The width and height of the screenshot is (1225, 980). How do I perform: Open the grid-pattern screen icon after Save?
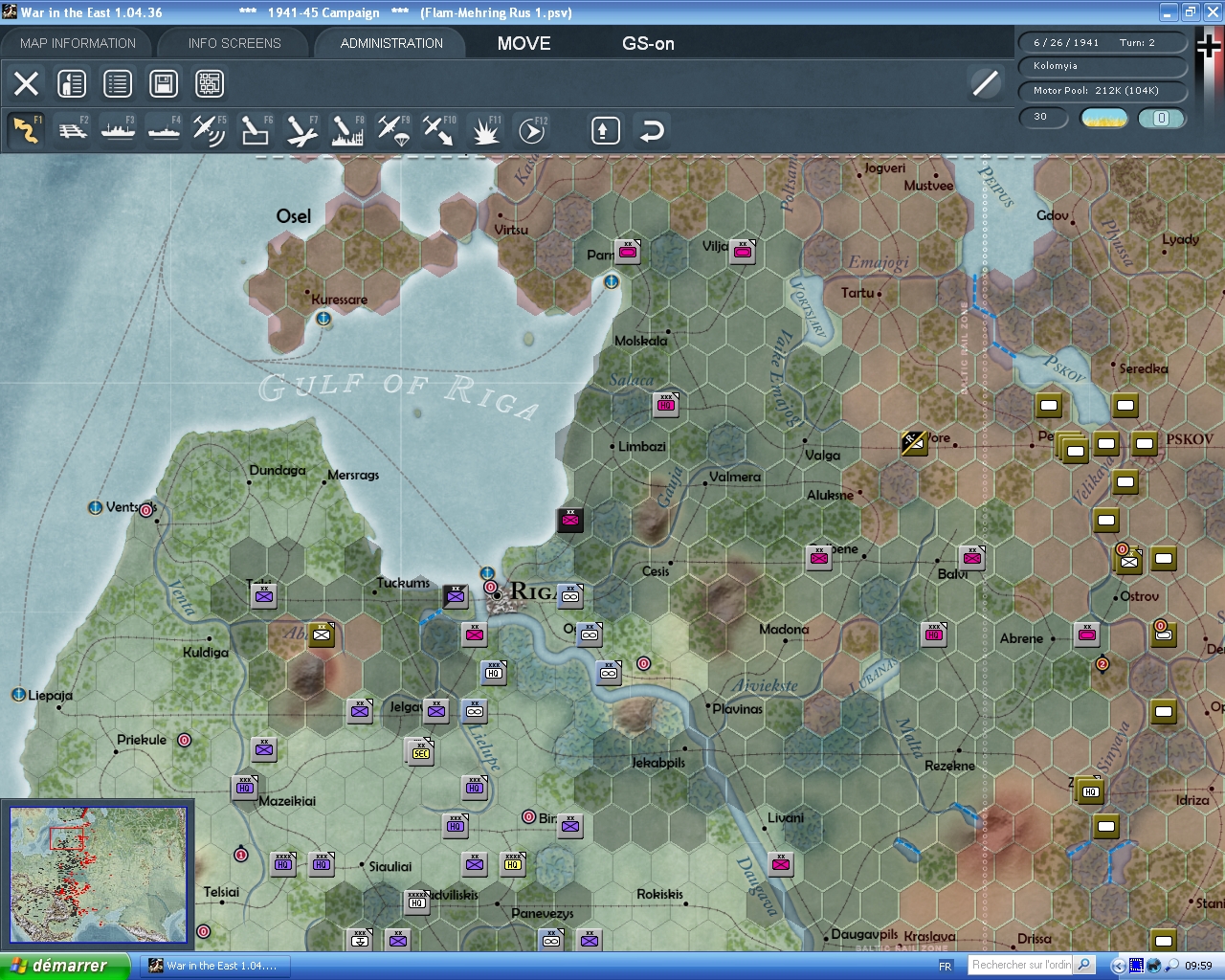tap(210, 84)
